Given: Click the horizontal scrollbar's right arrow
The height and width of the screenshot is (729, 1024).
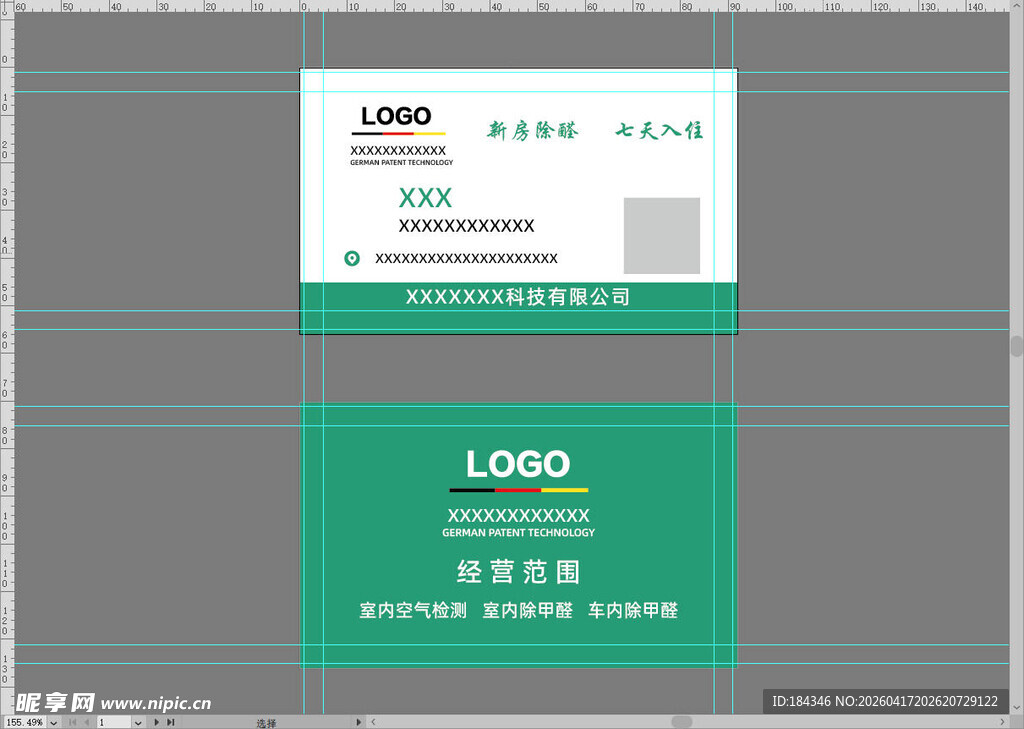Looking at the screenshot, I should tap(1001, 721).
